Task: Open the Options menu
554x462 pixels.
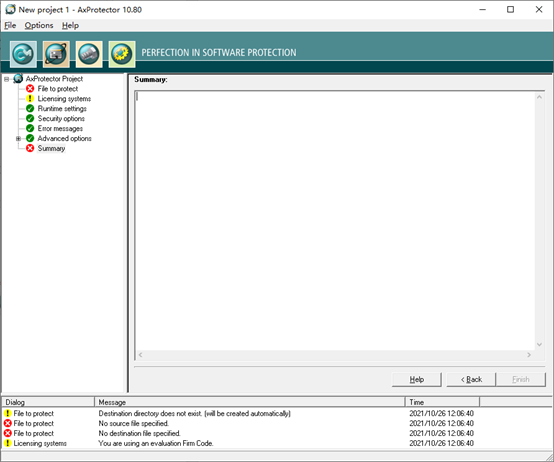Action: tap(39, 25)
